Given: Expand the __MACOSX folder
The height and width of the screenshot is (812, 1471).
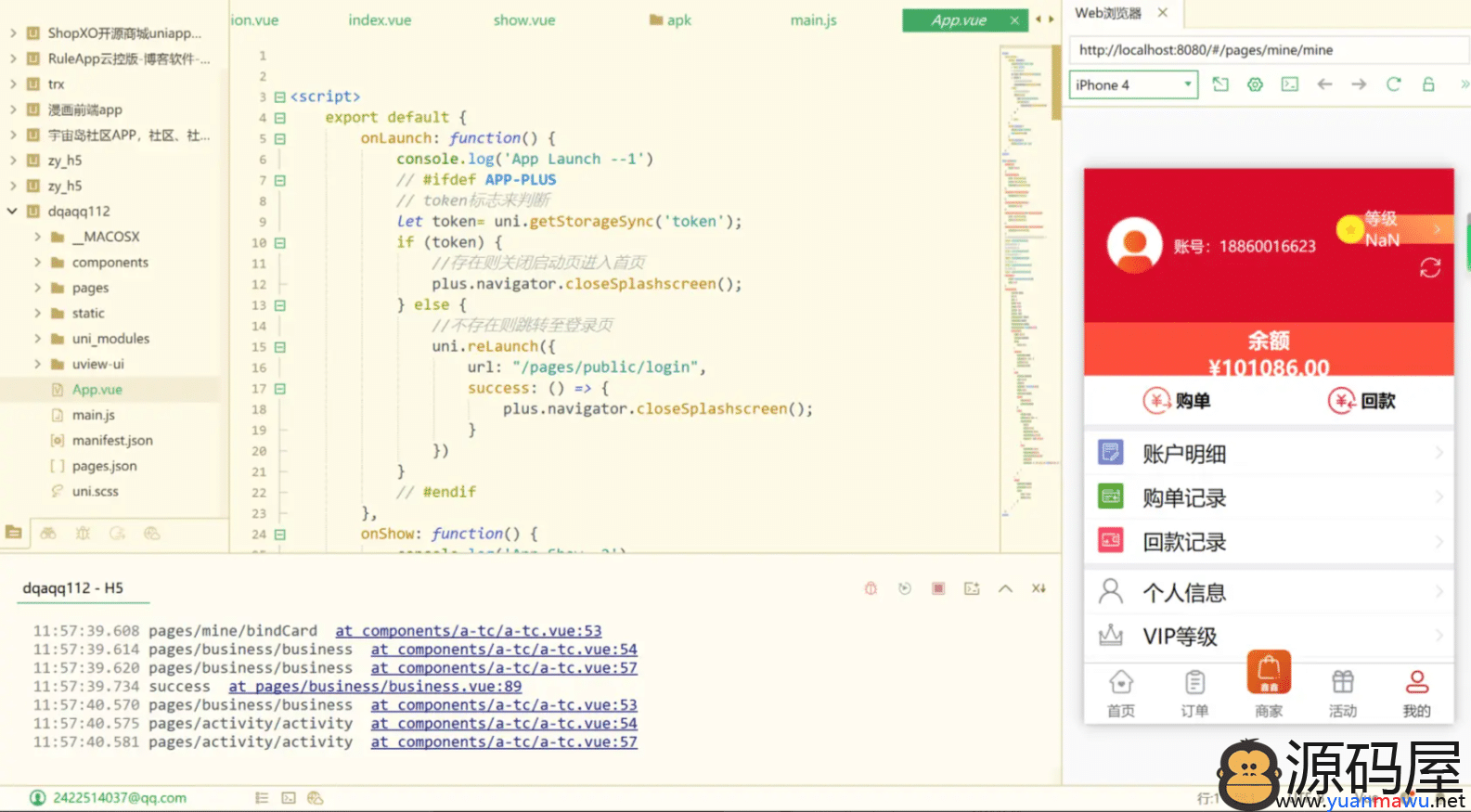Looking at the screenshot, I should click(37, 237).
